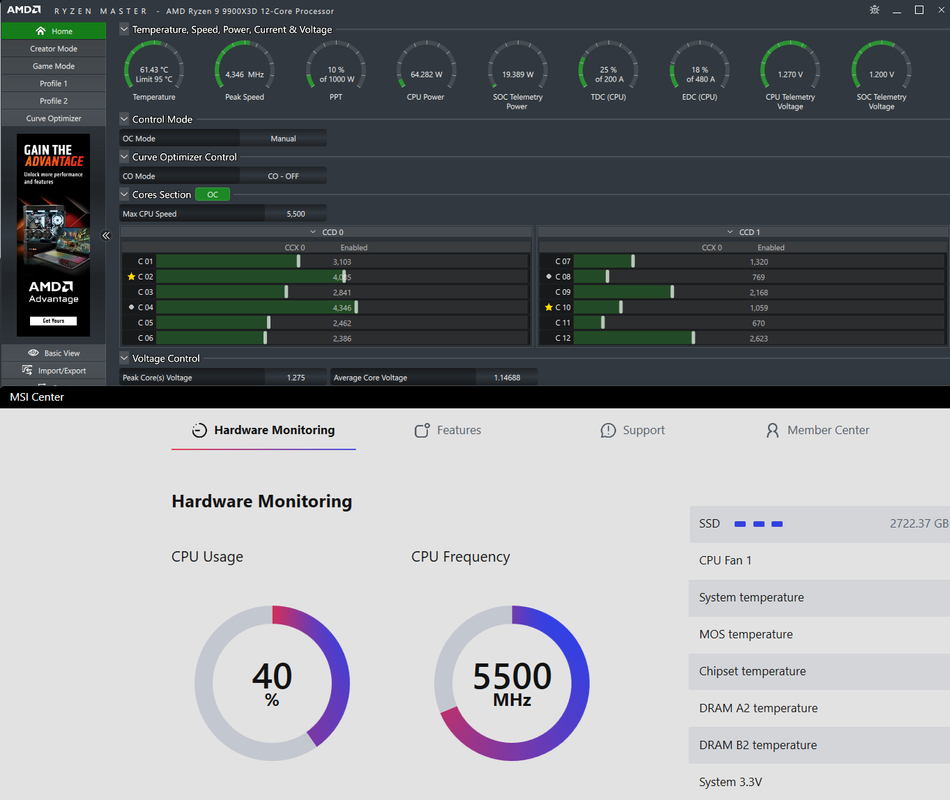
Task: Click the Home icon in Ryzen Master sidebar
Action: pyautogui.click(x=41, y=31)
